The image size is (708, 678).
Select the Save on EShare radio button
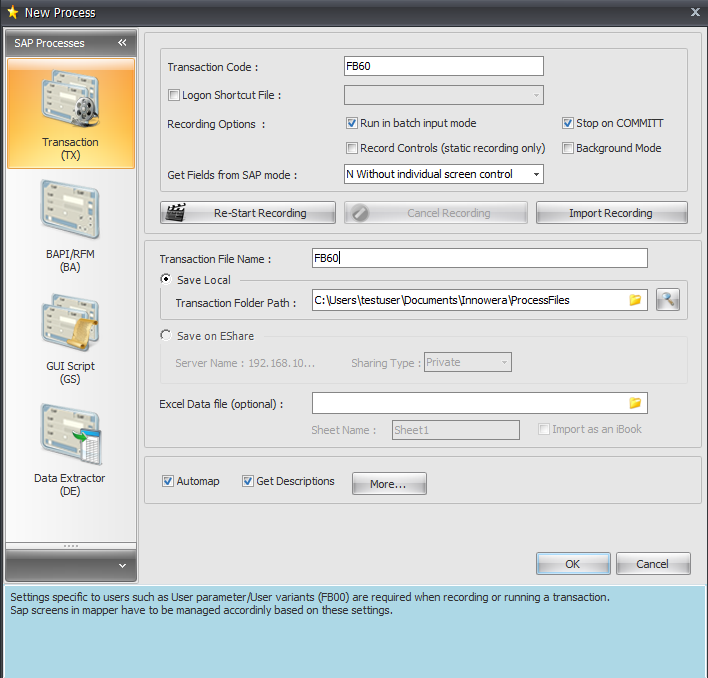[x=166, y=336]
